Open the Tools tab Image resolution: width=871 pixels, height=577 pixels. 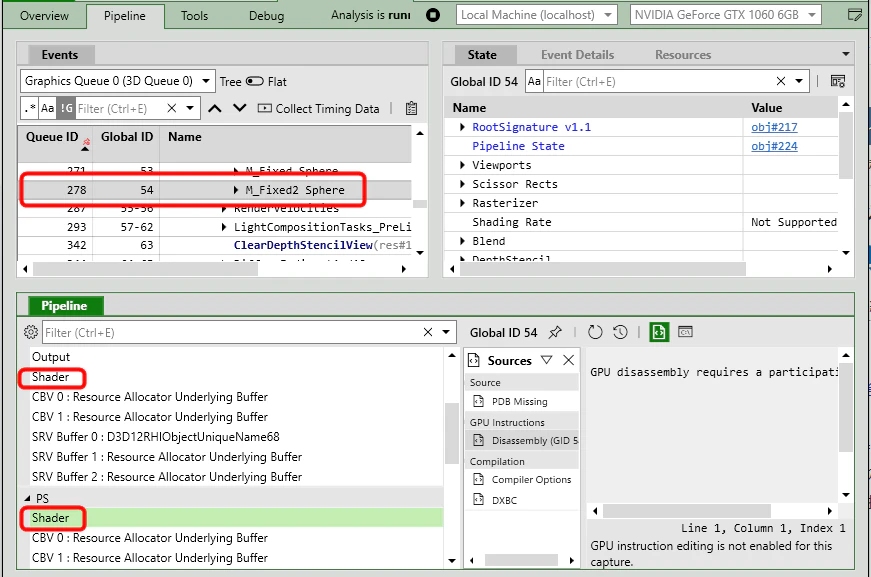[194, 16]
